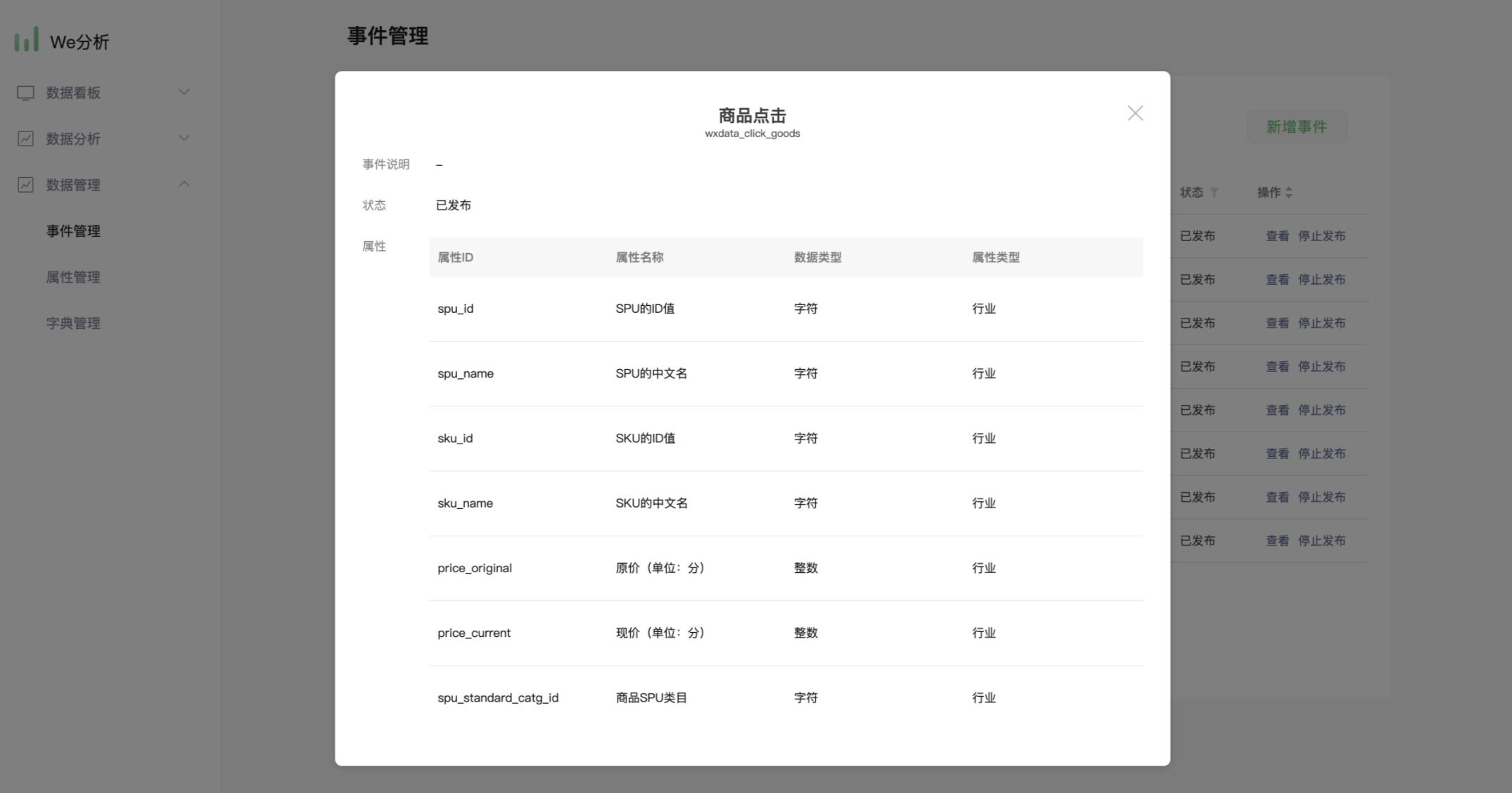Screen dimensions: 1512x793
Task: Expand the 数据分析 menu chevron
Action: [x=184, y=138]
